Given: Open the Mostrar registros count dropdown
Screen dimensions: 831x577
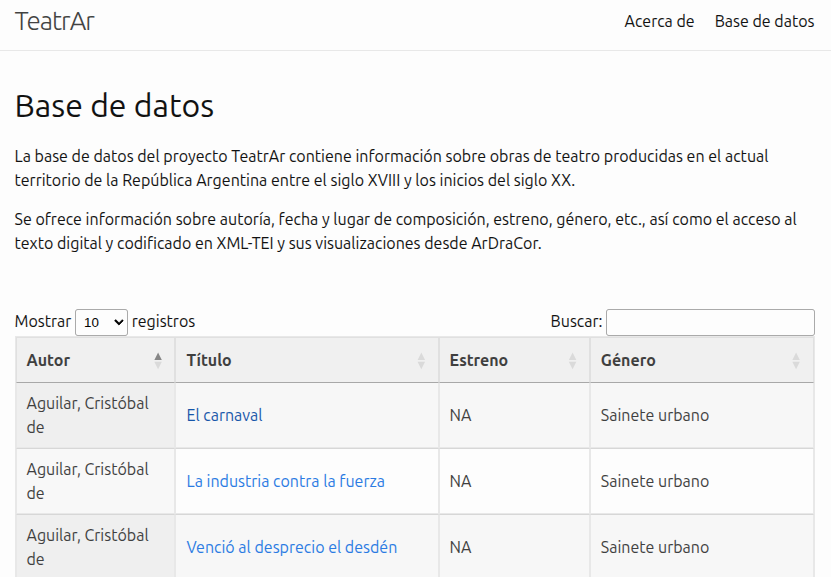Looking at the screenshot, I should pos(101,322).
